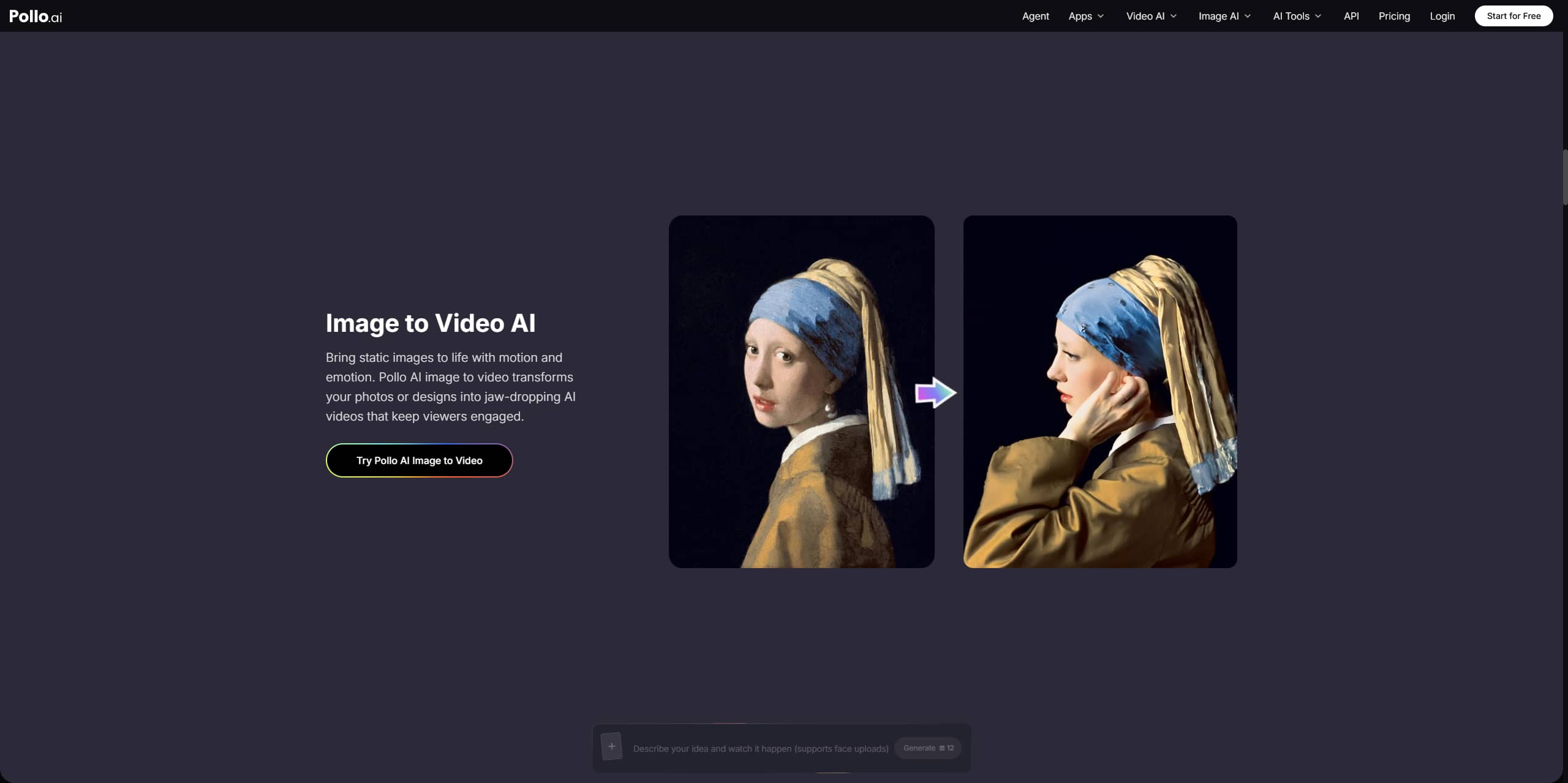Click the Login link

pos(1442,16)
